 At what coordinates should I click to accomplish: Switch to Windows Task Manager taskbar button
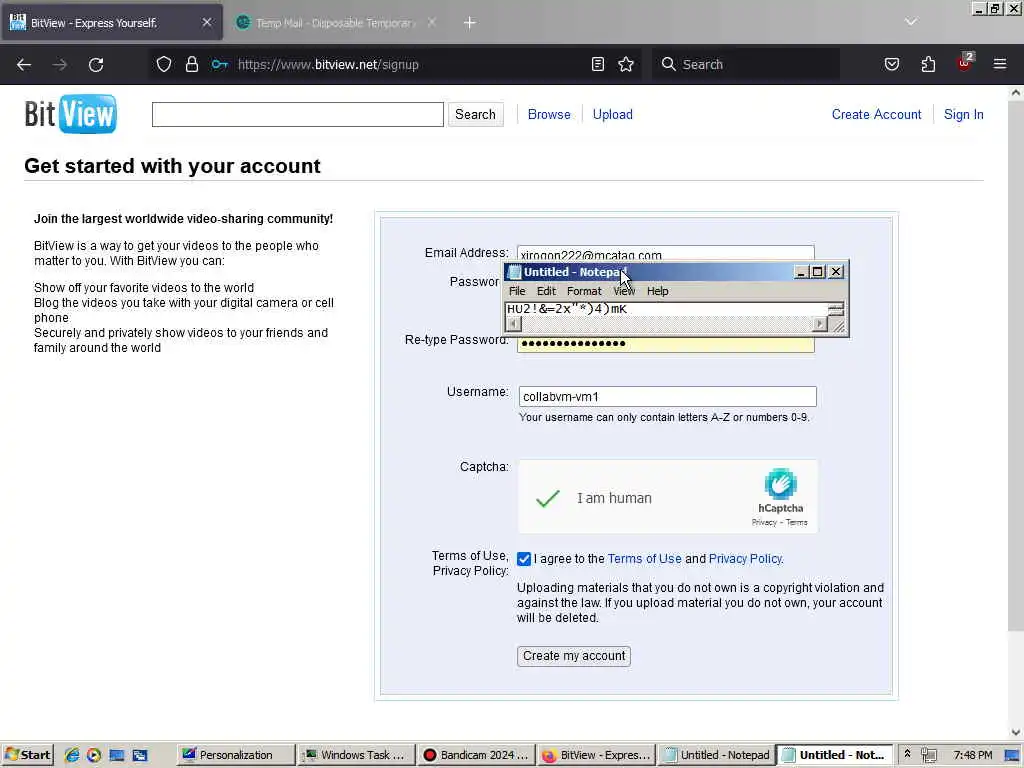pyautogui.click(x=356, y=755)
